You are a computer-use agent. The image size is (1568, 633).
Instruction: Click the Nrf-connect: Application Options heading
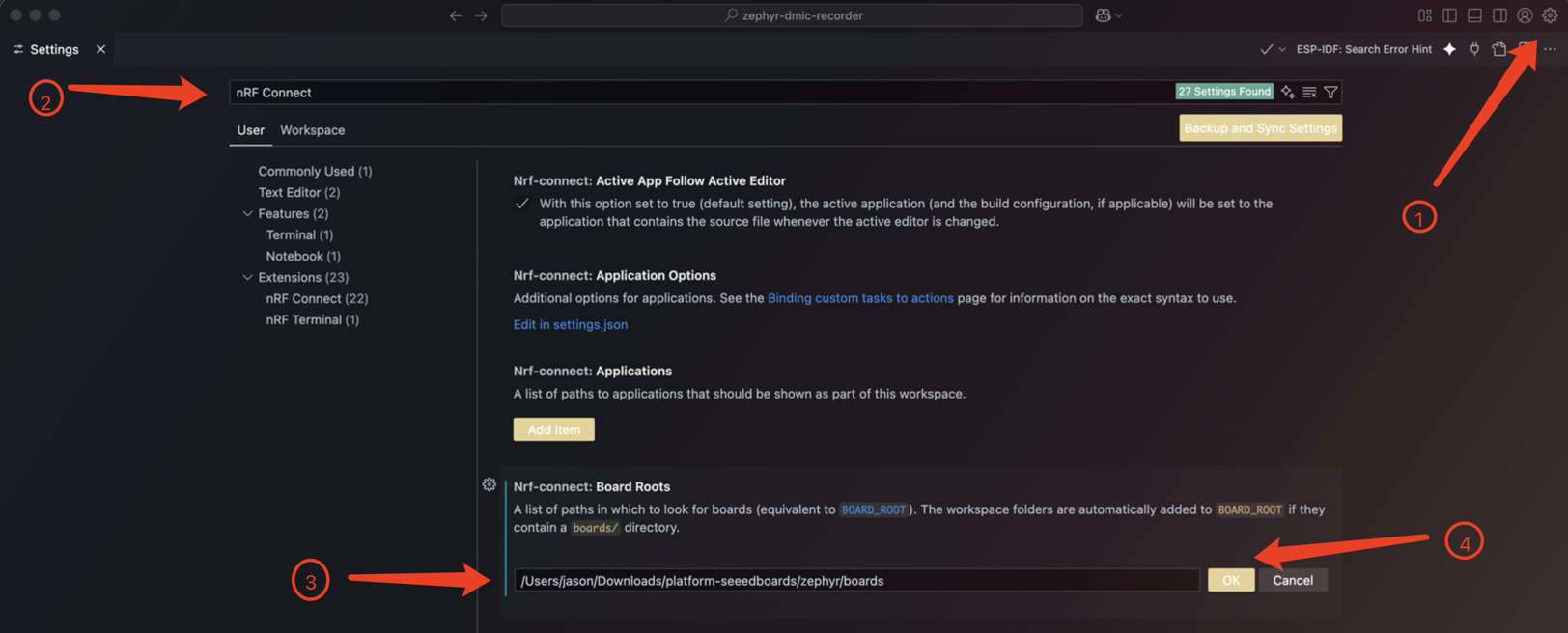615,275
